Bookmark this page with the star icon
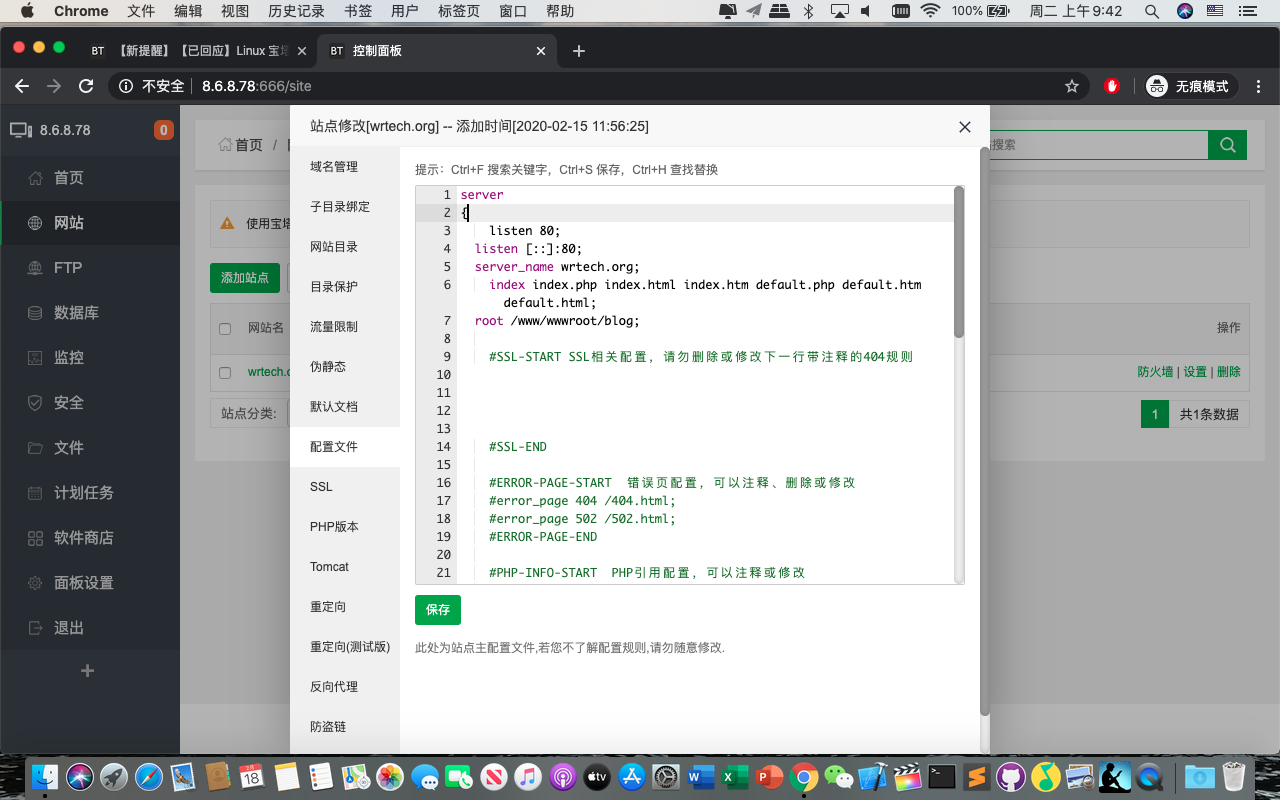The image size is (1280, 800). pos(1072,87)
